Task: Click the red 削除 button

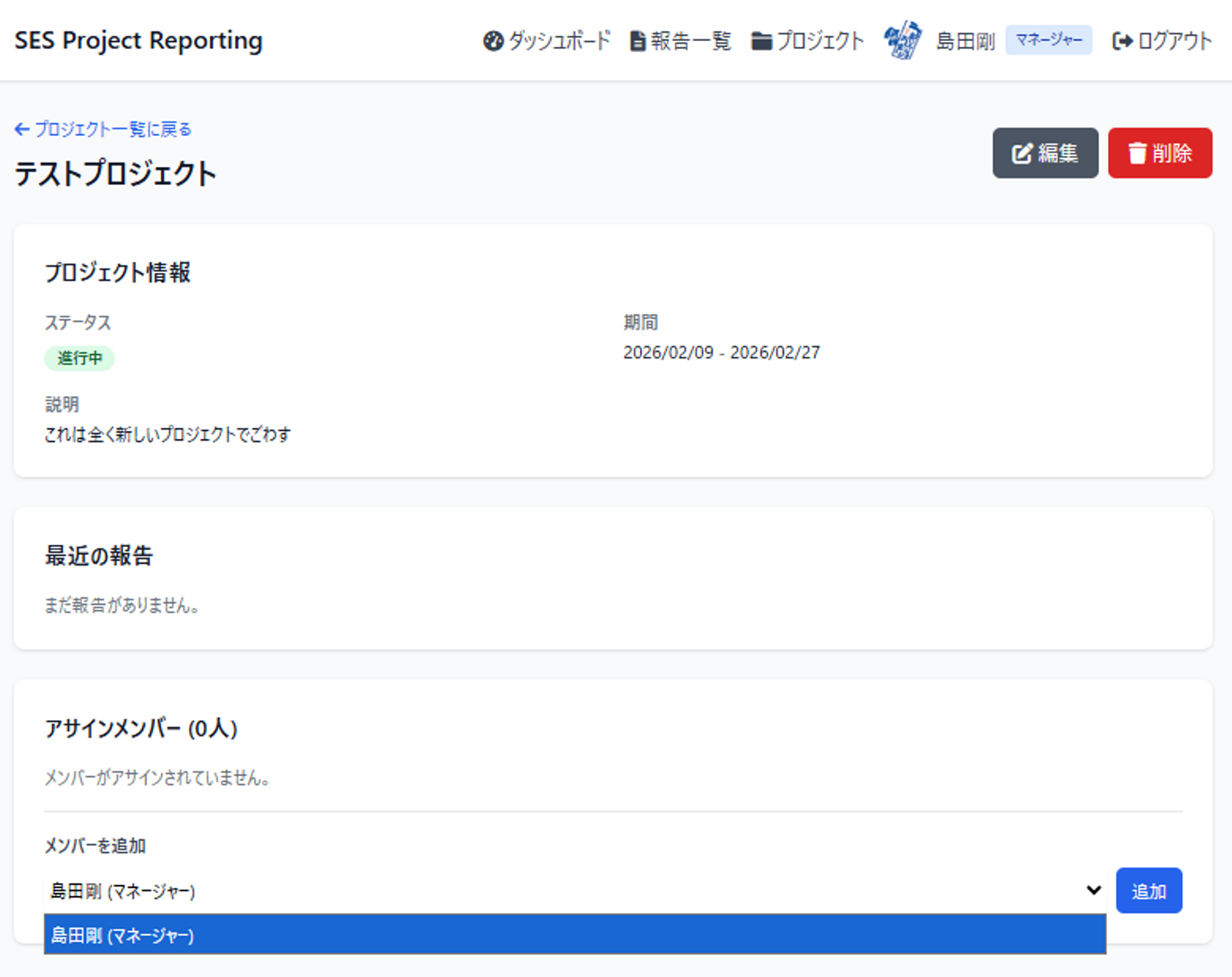Action: click(x=1160, y=153)
